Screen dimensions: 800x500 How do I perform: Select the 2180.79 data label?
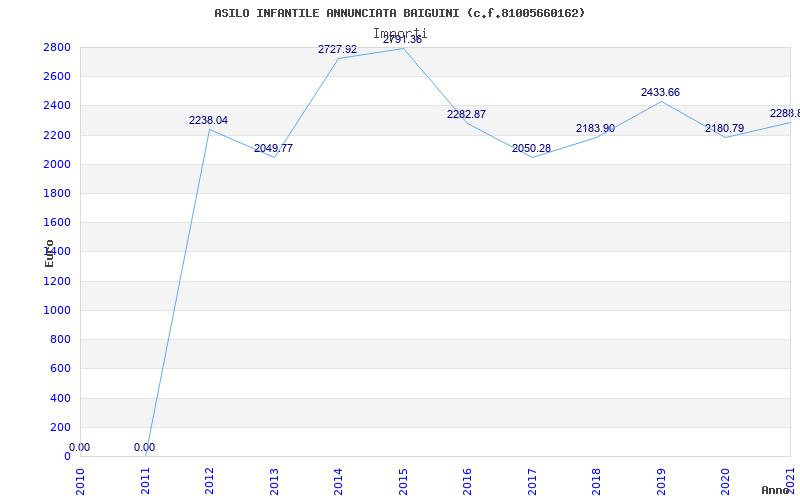coord(724,129)
